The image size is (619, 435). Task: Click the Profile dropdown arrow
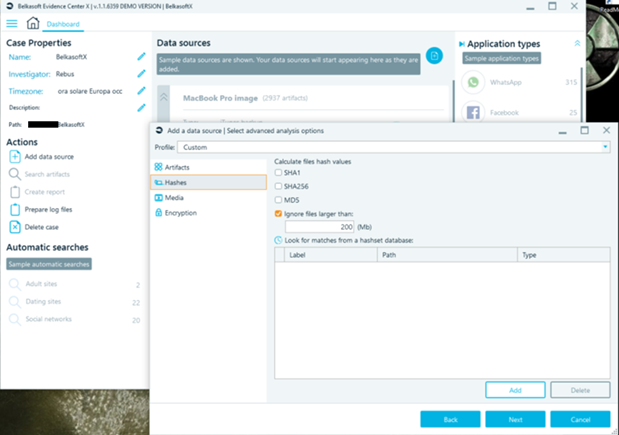(605, 147)
